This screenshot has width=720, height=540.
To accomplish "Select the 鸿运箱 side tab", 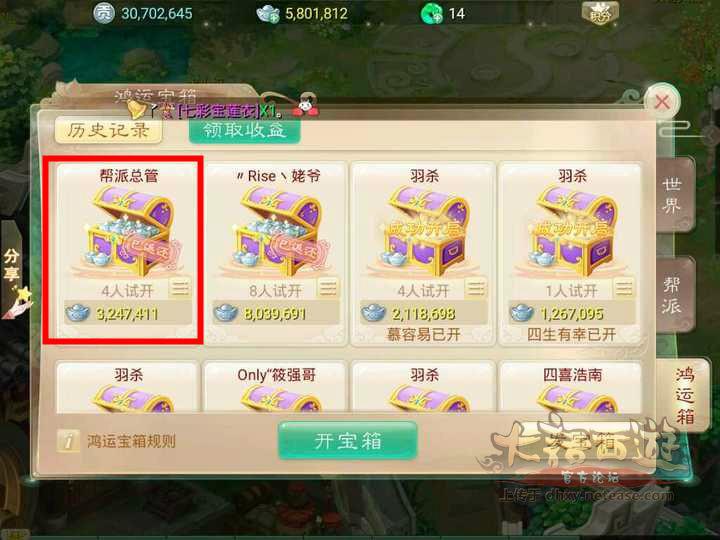I will tap(684, 395).
